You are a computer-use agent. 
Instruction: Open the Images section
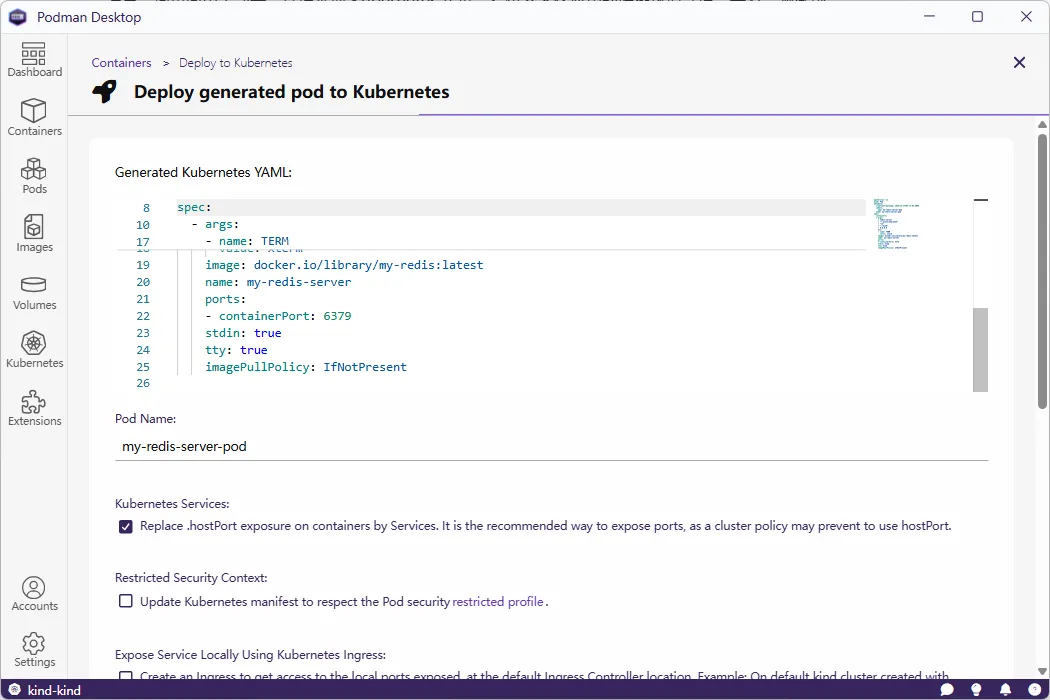[34, 233]
